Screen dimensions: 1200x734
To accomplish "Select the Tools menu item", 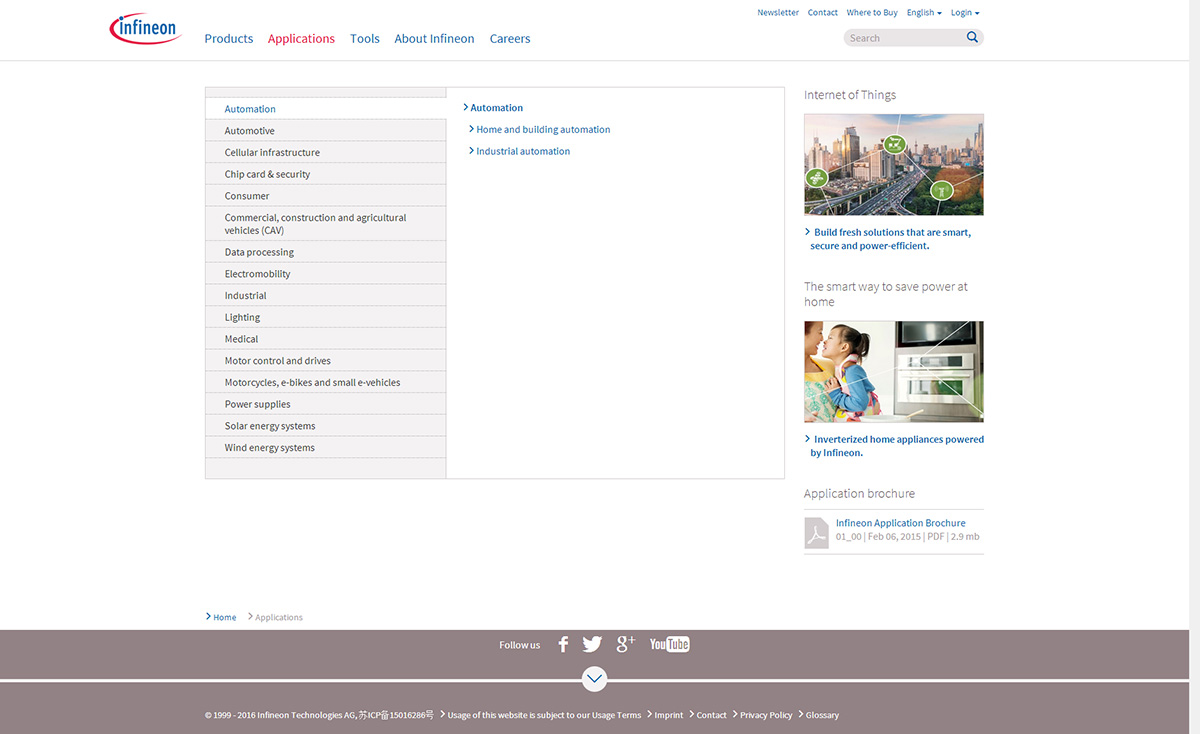I will [x=365, y=39].
